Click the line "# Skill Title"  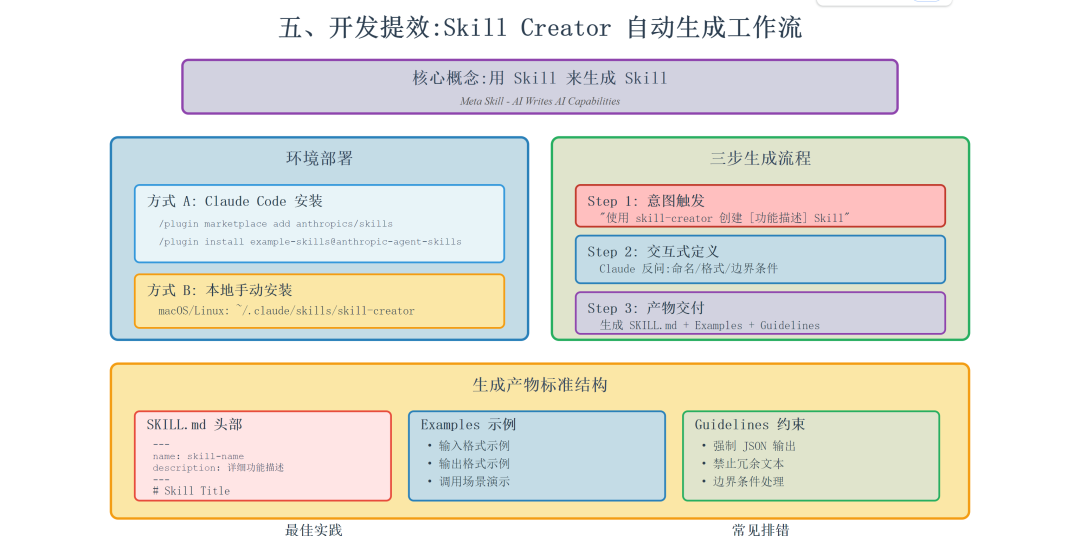(191, 491)
